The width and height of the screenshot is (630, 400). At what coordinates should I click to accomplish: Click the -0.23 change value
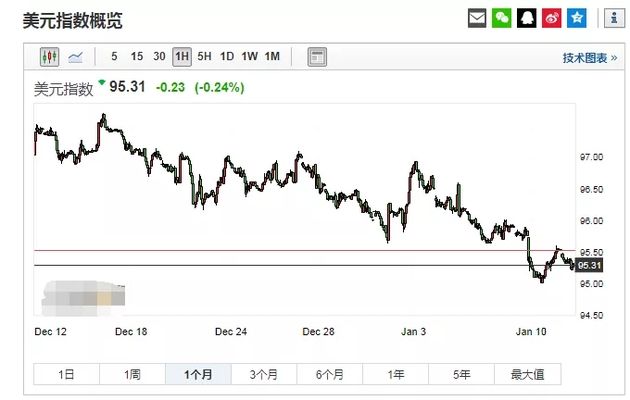[170, 87]
